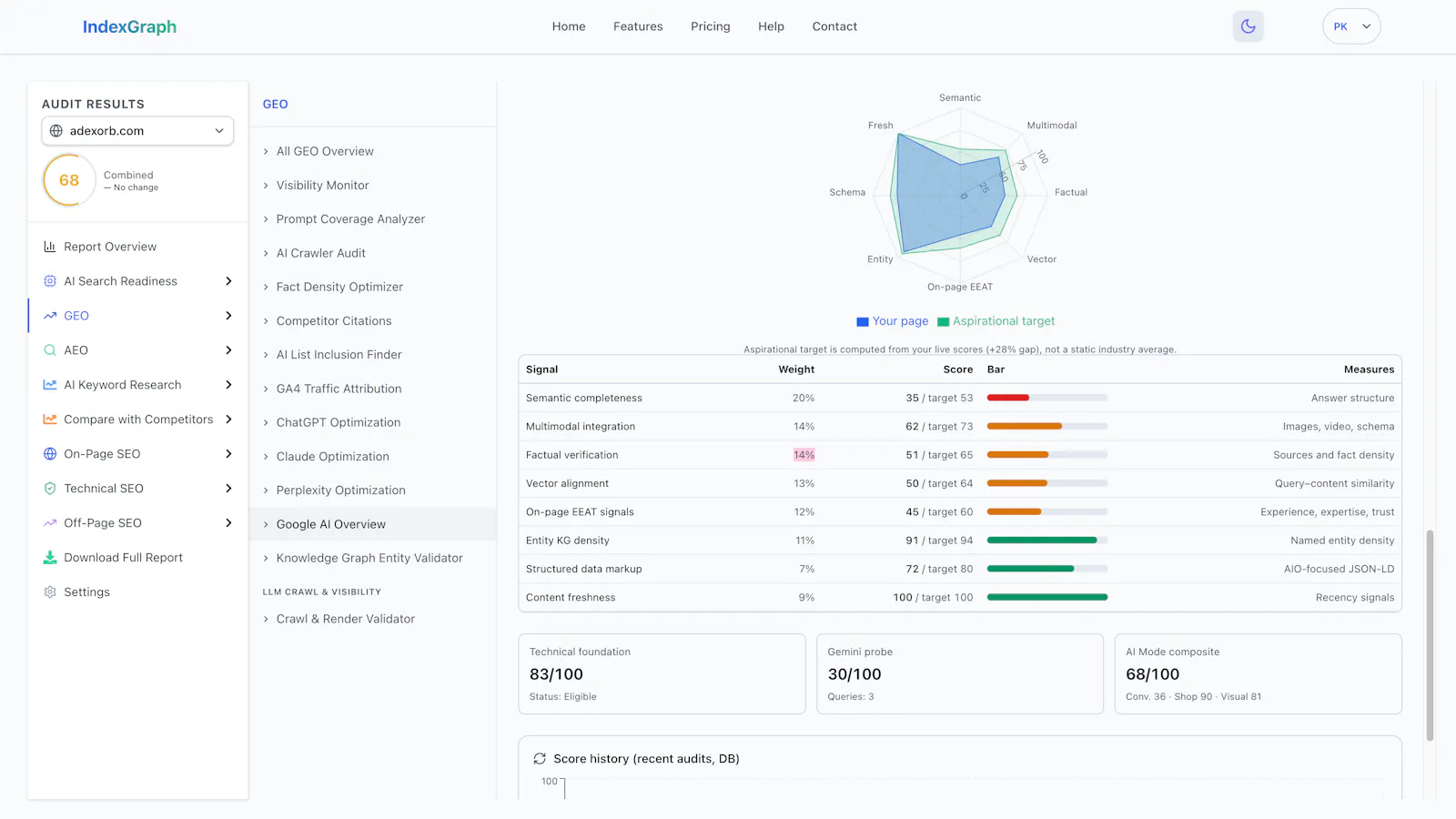Image resolution: width=1456 pixels, height=819 pixels.
Task: Expand the Technical SEO chevron
Action: 228,489
